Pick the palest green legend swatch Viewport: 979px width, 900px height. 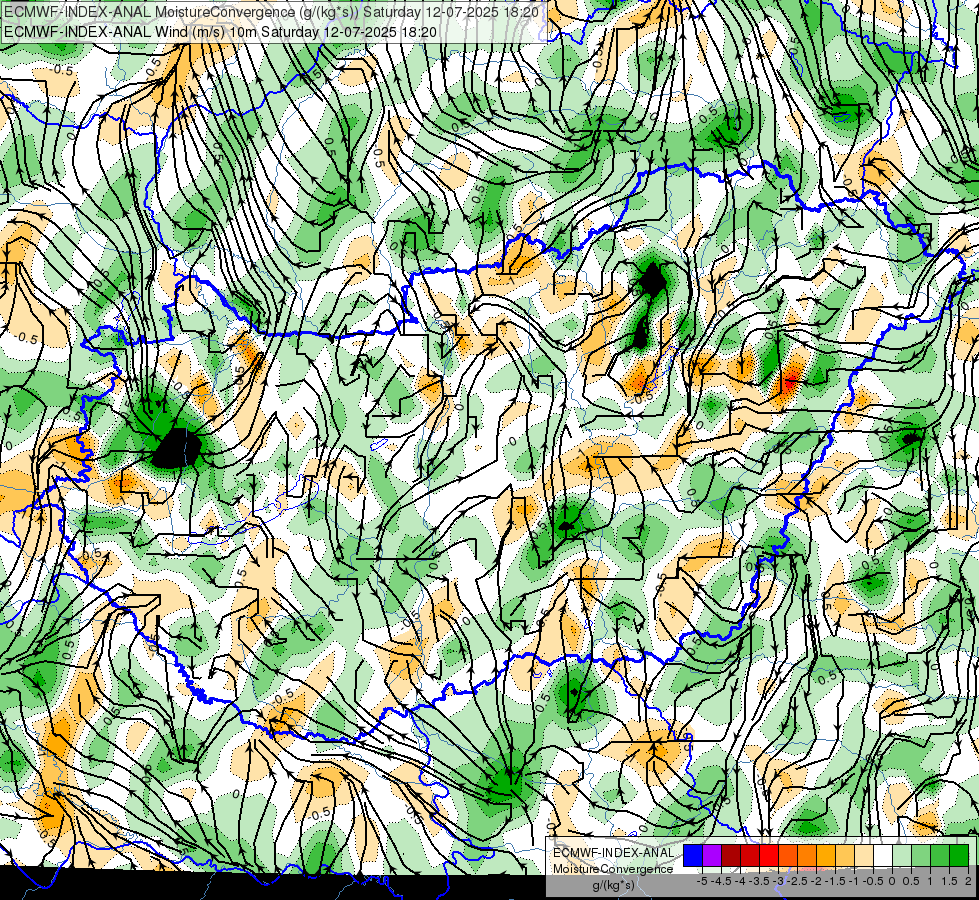point(902,856)
